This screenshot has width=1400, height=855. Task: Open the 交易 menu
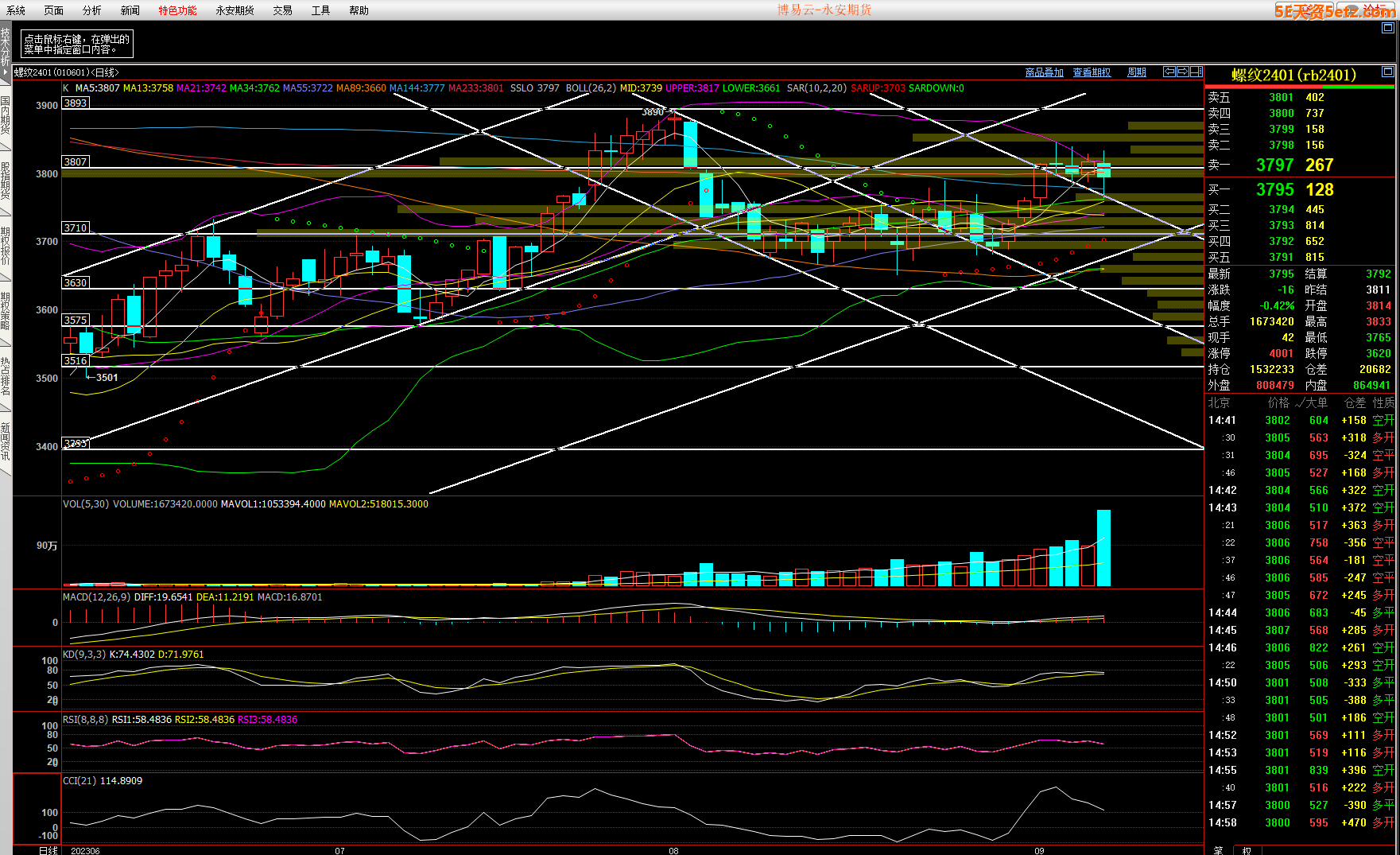[282, 10]
